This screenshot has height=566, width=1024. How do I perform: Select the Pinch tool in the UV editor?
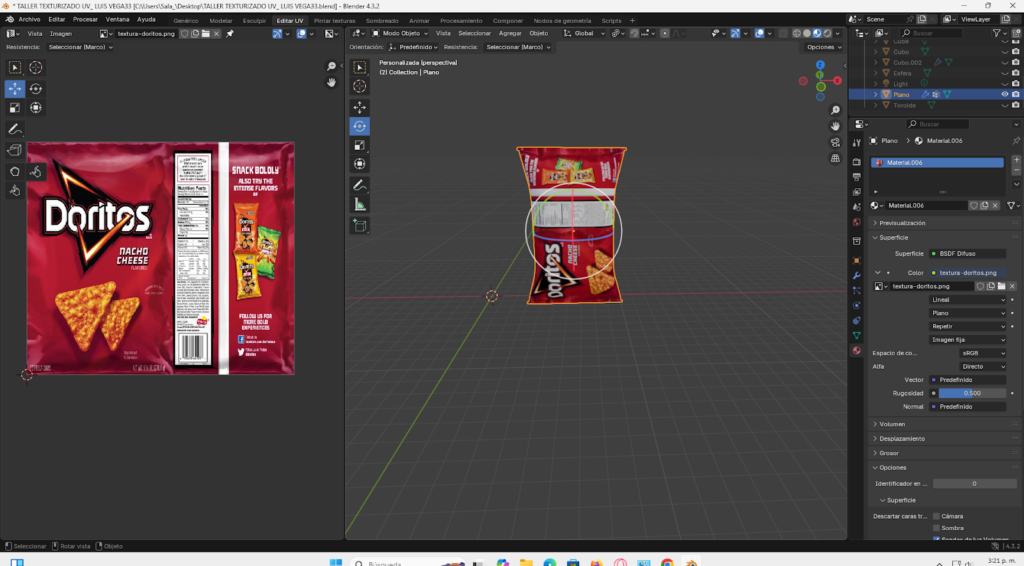pos(14,191)
